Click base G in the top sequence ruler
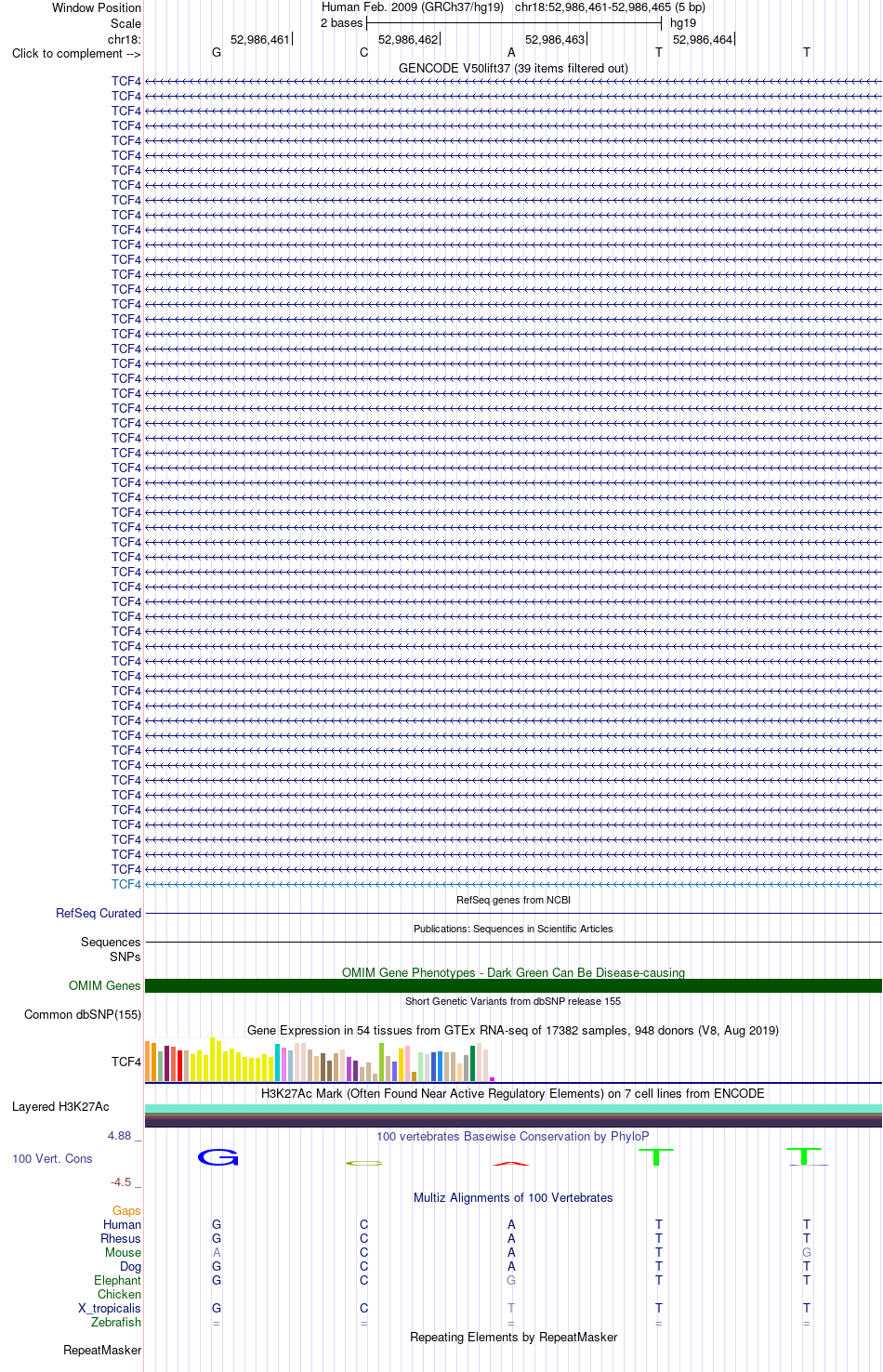The image size is (883, 1372). (x=217, y=53)
